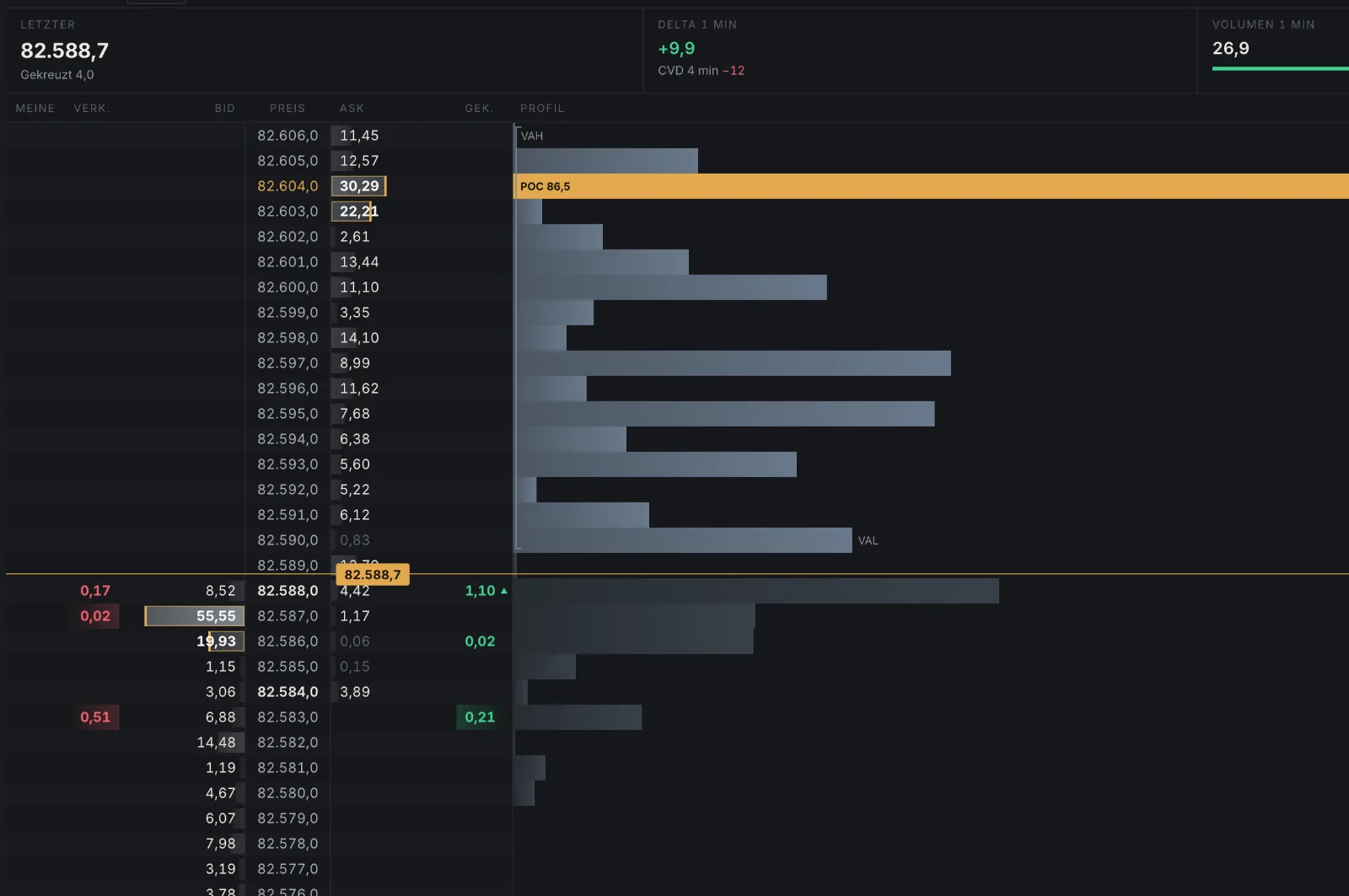The width and height of the screenshot is (1349, 896).
Task: Click the PROFIL column header
Action: (x=542, y=109)
